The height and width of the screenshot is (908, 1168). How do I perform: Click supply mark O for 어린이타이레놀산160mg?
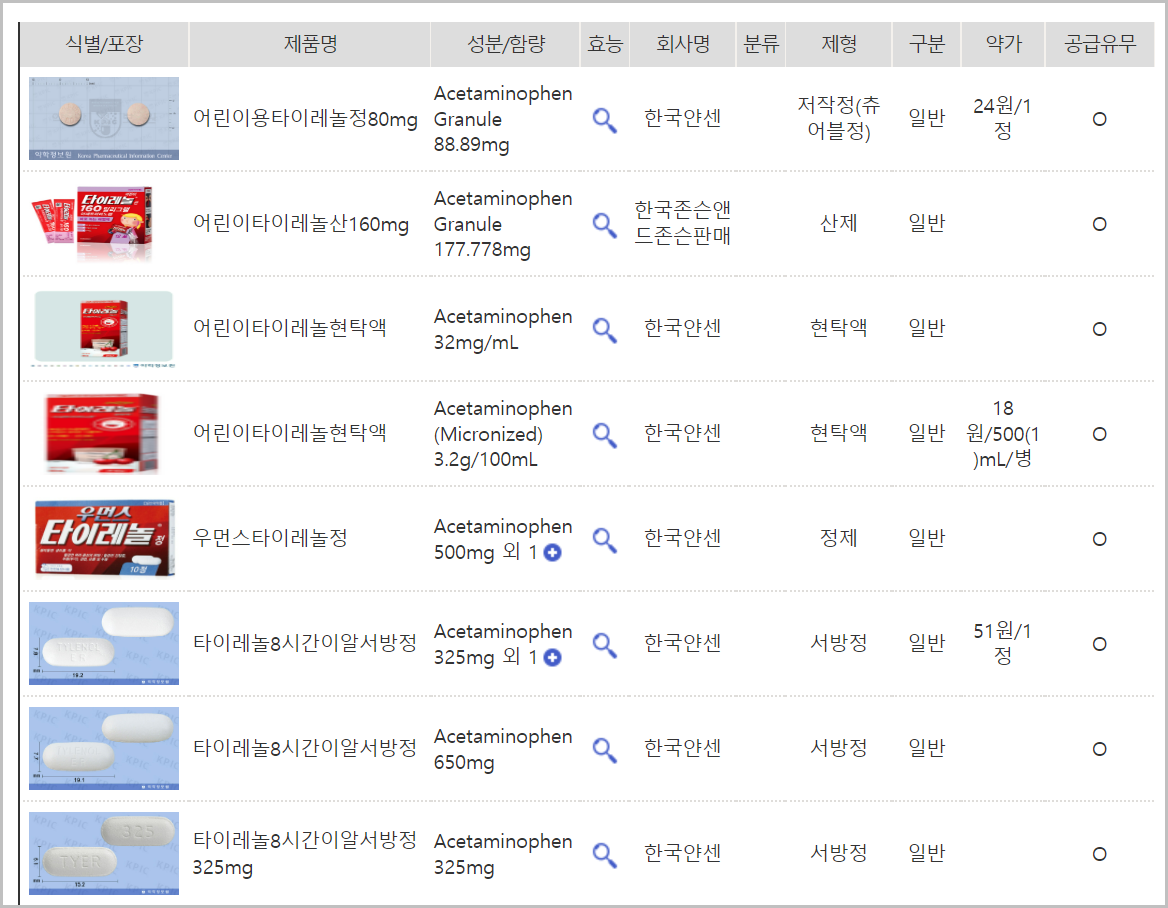[x=1099, y=224]
